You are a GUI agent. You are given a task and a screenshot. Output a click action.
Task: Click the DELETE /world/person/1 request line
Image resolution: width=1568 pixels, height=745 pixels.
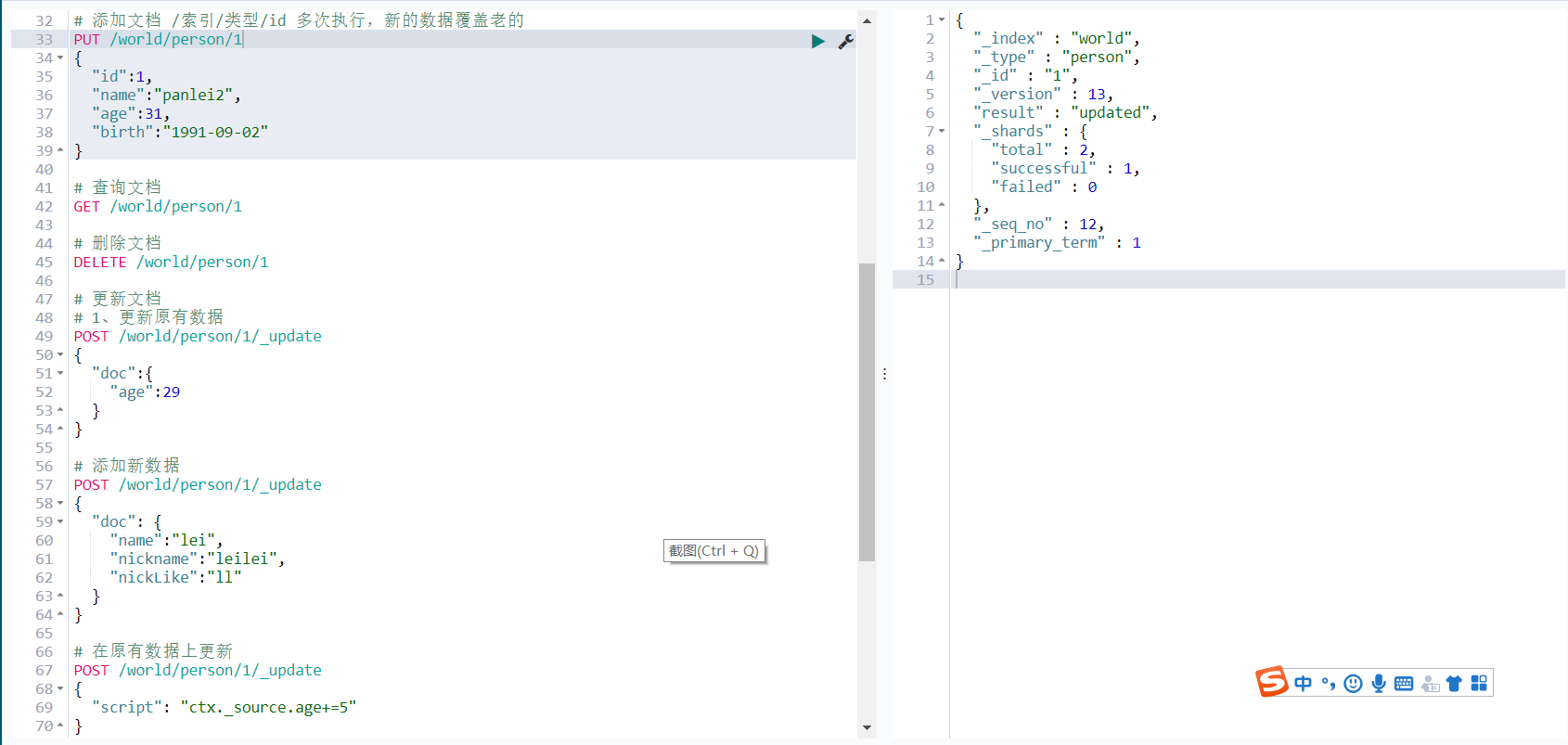[x=172, y=262]
